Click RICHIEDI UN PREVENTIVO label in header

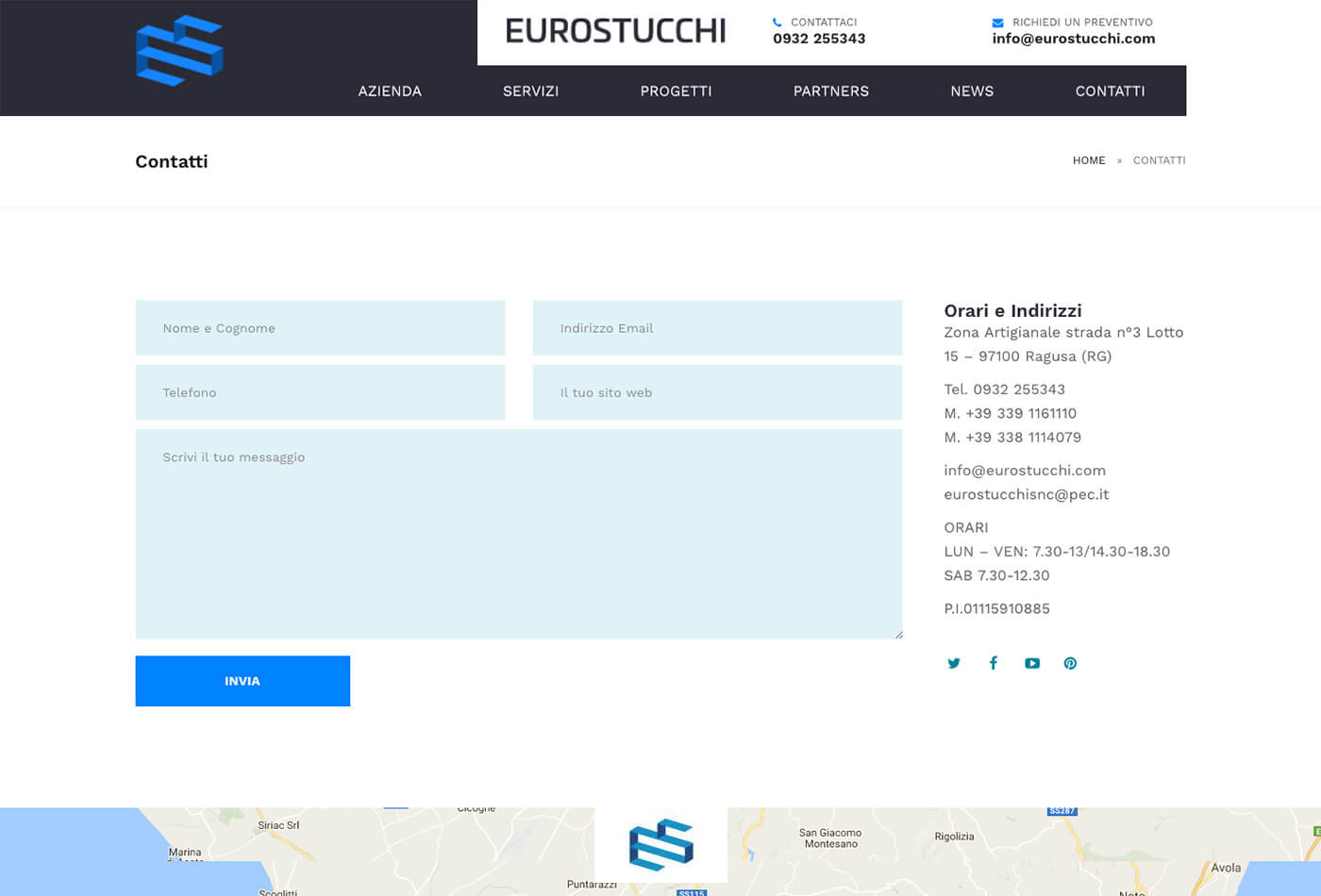pyautogui.click(x=1082, y=22)
